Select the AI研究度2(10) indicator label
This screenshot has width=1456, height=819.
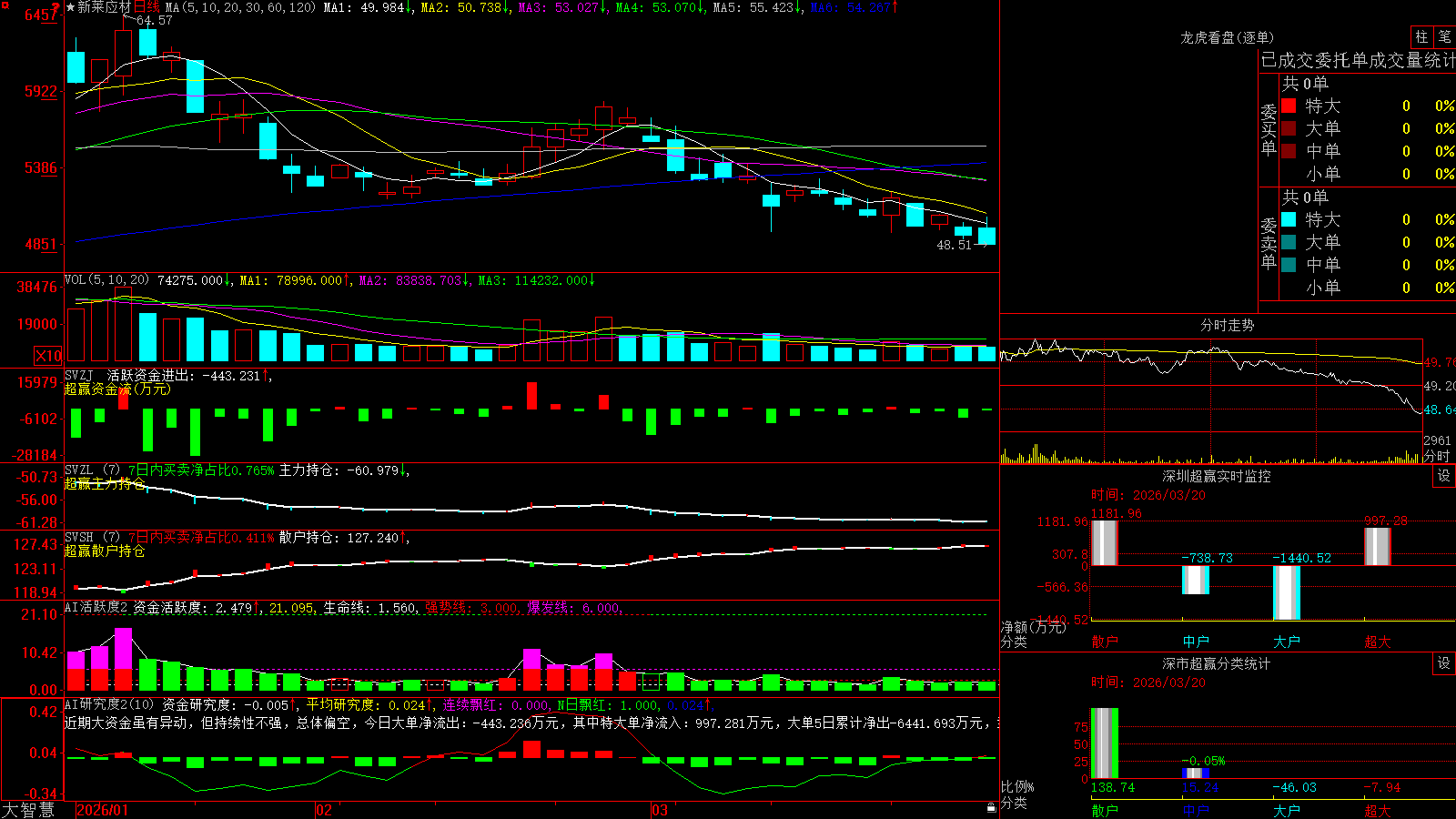click(109, 704)
